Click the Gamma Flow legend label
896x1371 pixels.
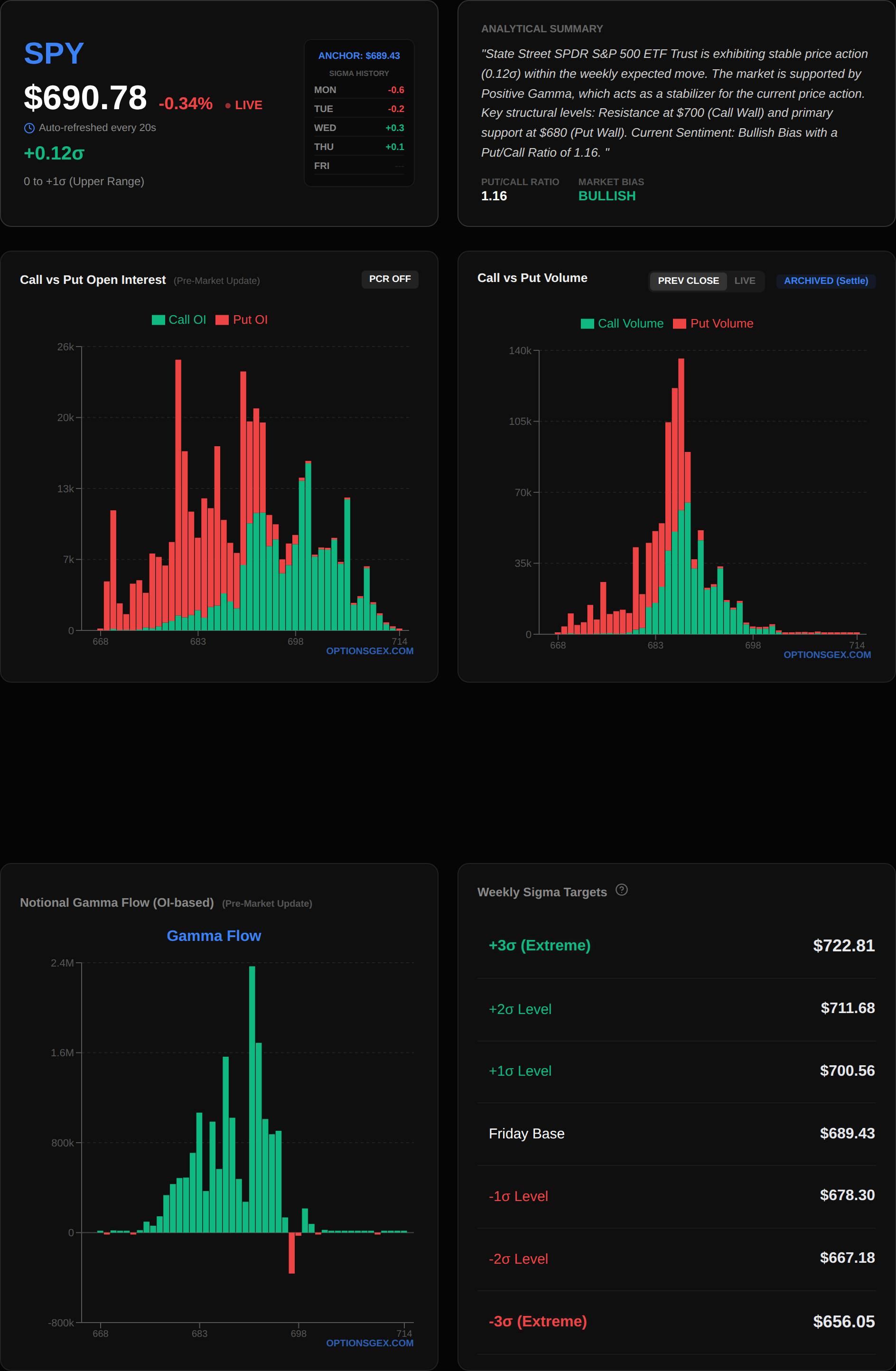point(214,936)
